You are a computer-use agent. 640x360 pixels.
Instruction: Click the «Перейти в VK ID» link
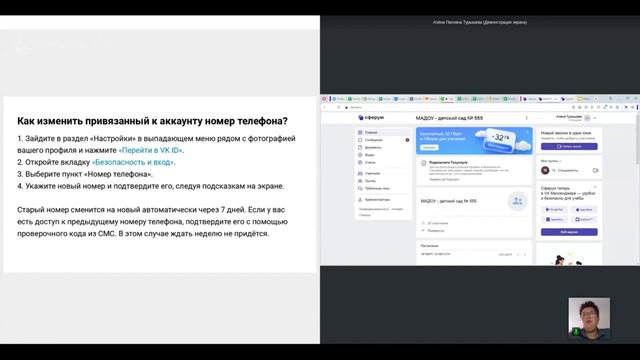pos(151,150)
